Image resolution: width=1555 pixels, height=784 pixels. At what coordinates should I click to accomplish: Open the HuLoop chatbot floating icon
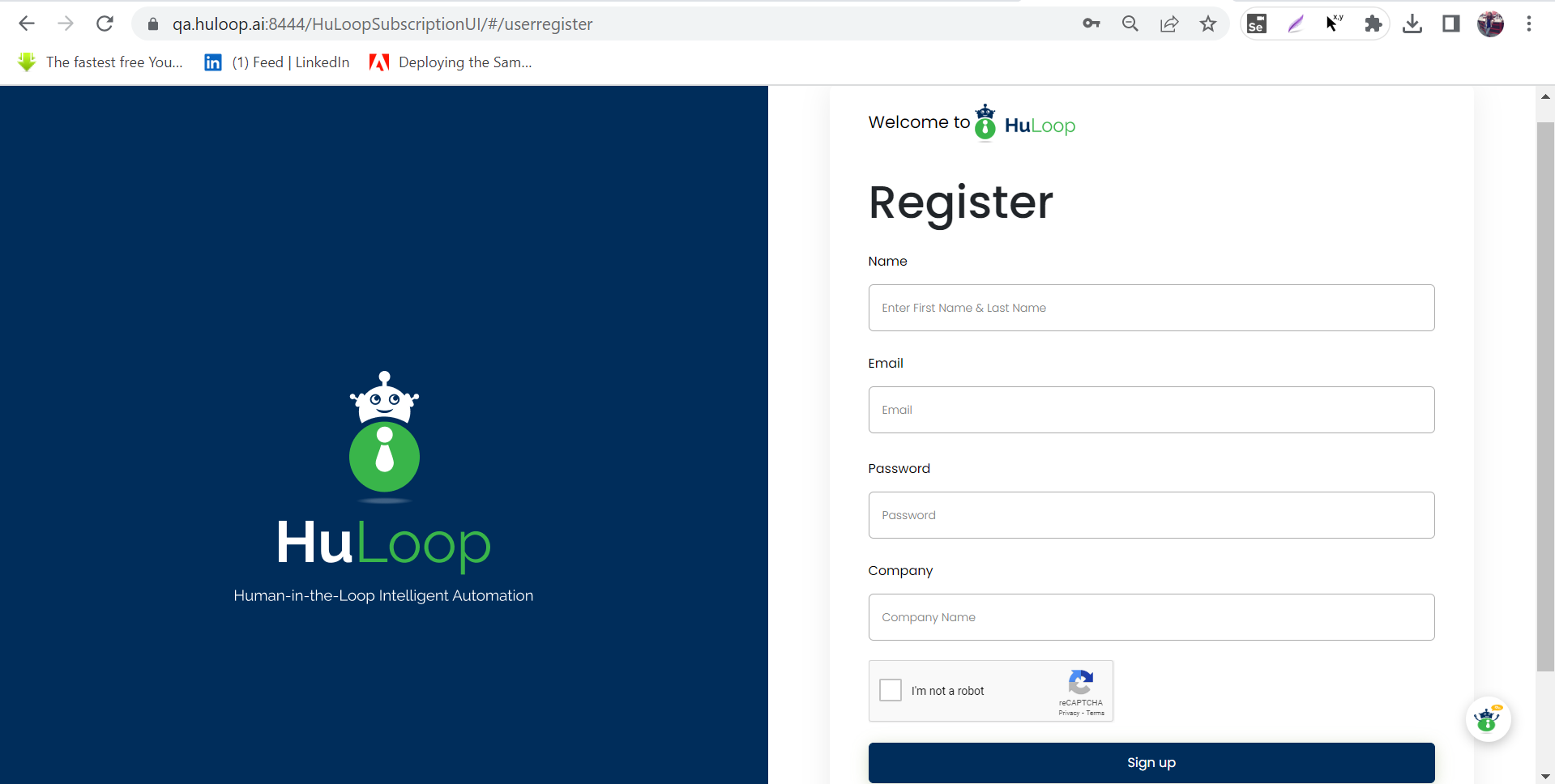1488,718
